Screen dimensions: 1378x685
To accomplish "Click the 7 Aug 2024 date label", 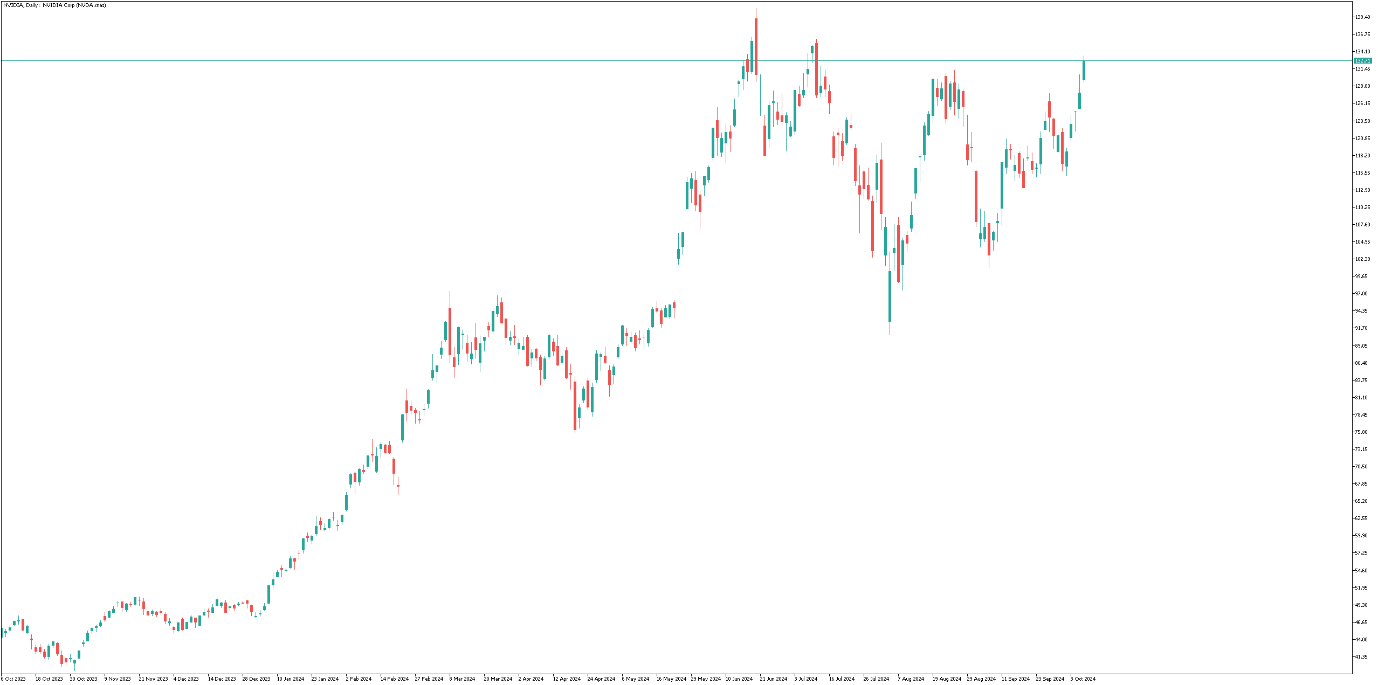I will click(x=911, y=678).
